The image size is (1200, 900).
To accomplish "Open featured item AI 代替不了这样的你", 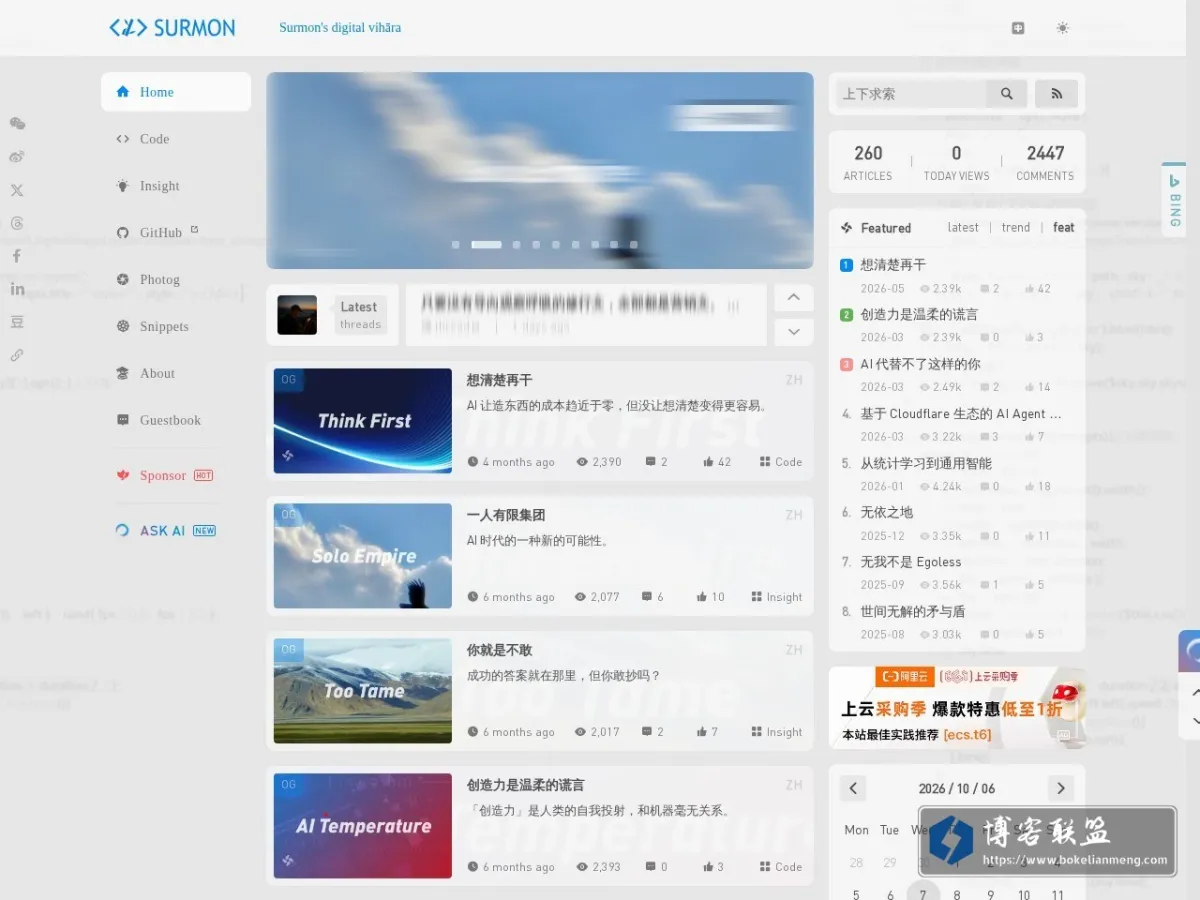I will click(920, 364).
